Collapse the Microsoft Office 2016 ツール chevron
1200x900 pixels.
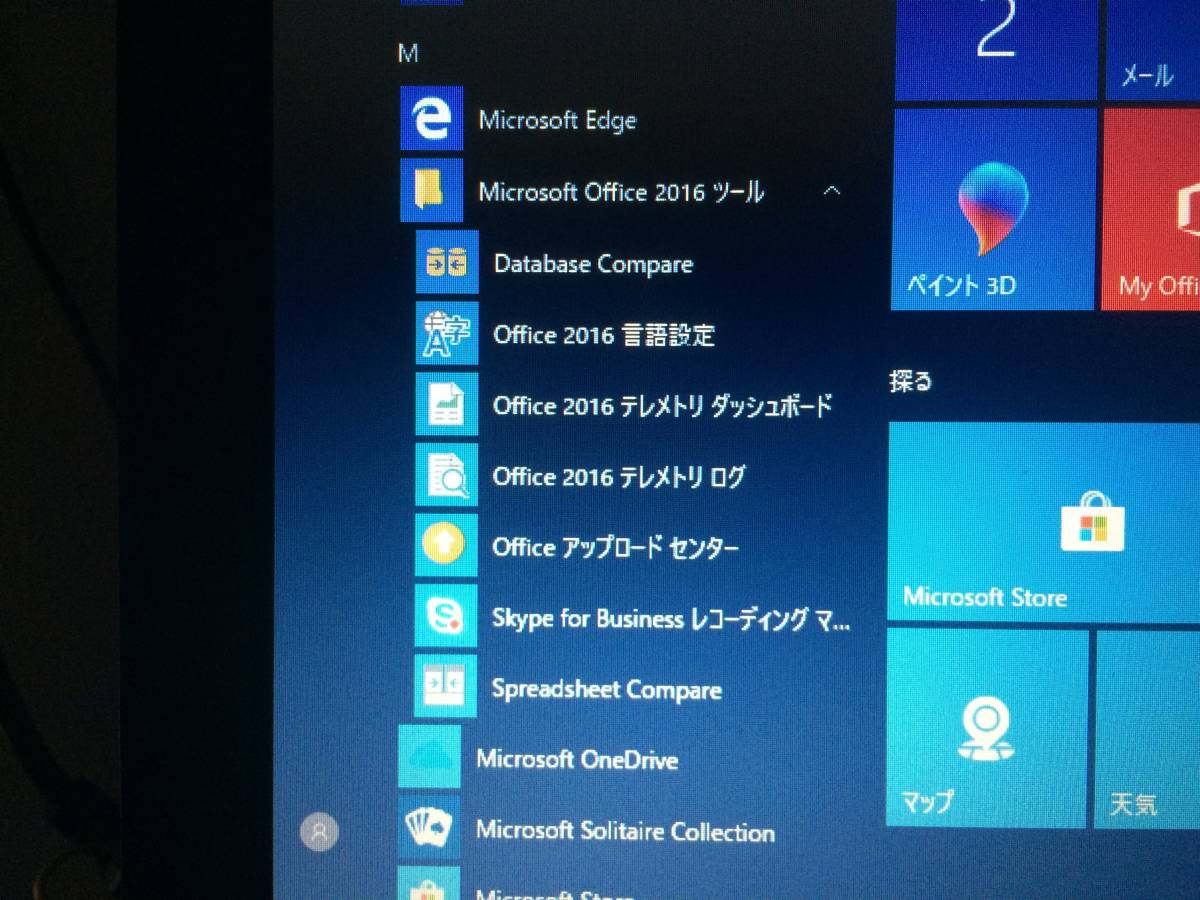tap(831, 190)
